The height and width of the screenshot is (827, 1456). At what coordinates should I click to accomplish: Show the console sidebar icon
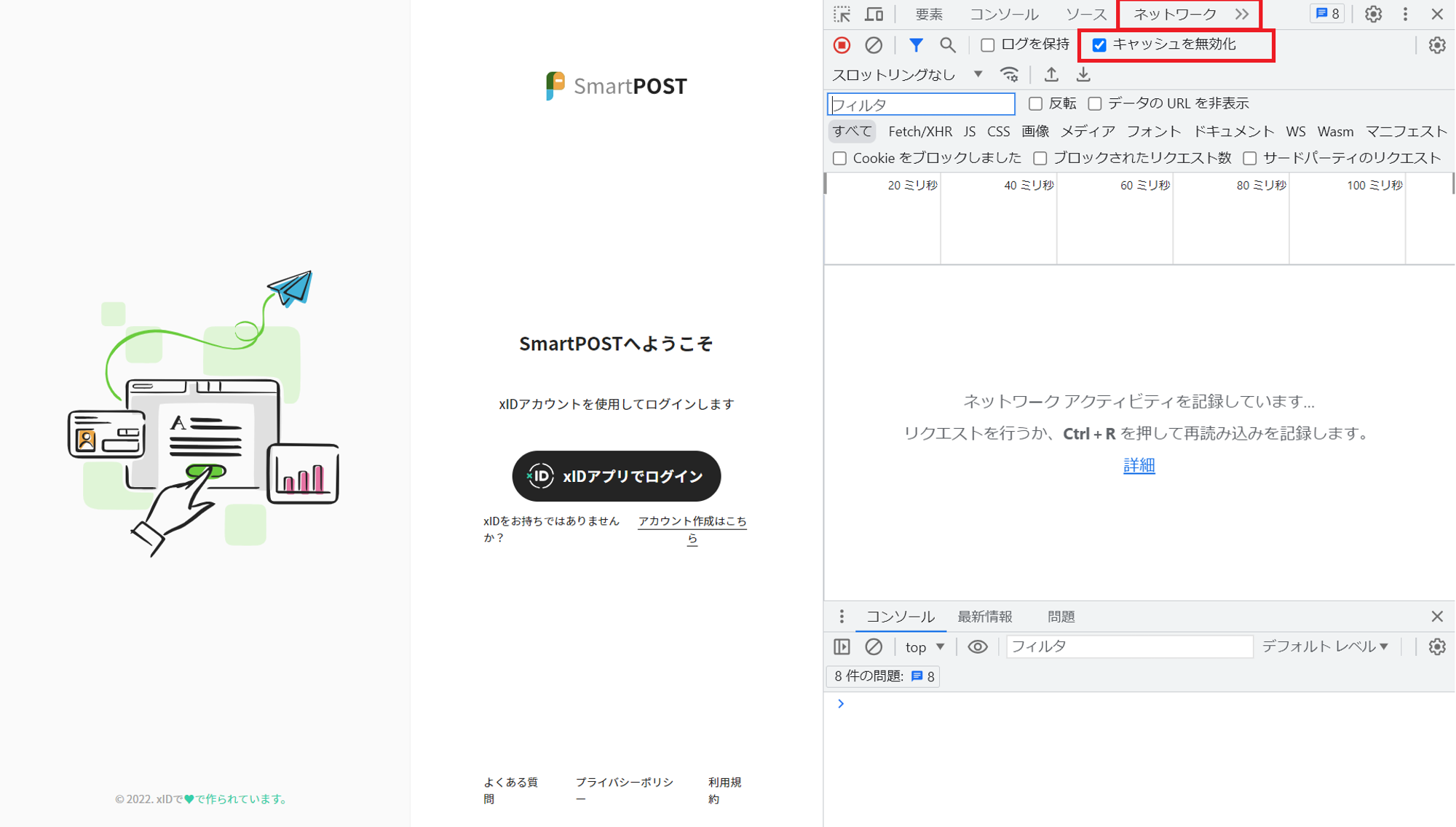click(x=842, y=646)
